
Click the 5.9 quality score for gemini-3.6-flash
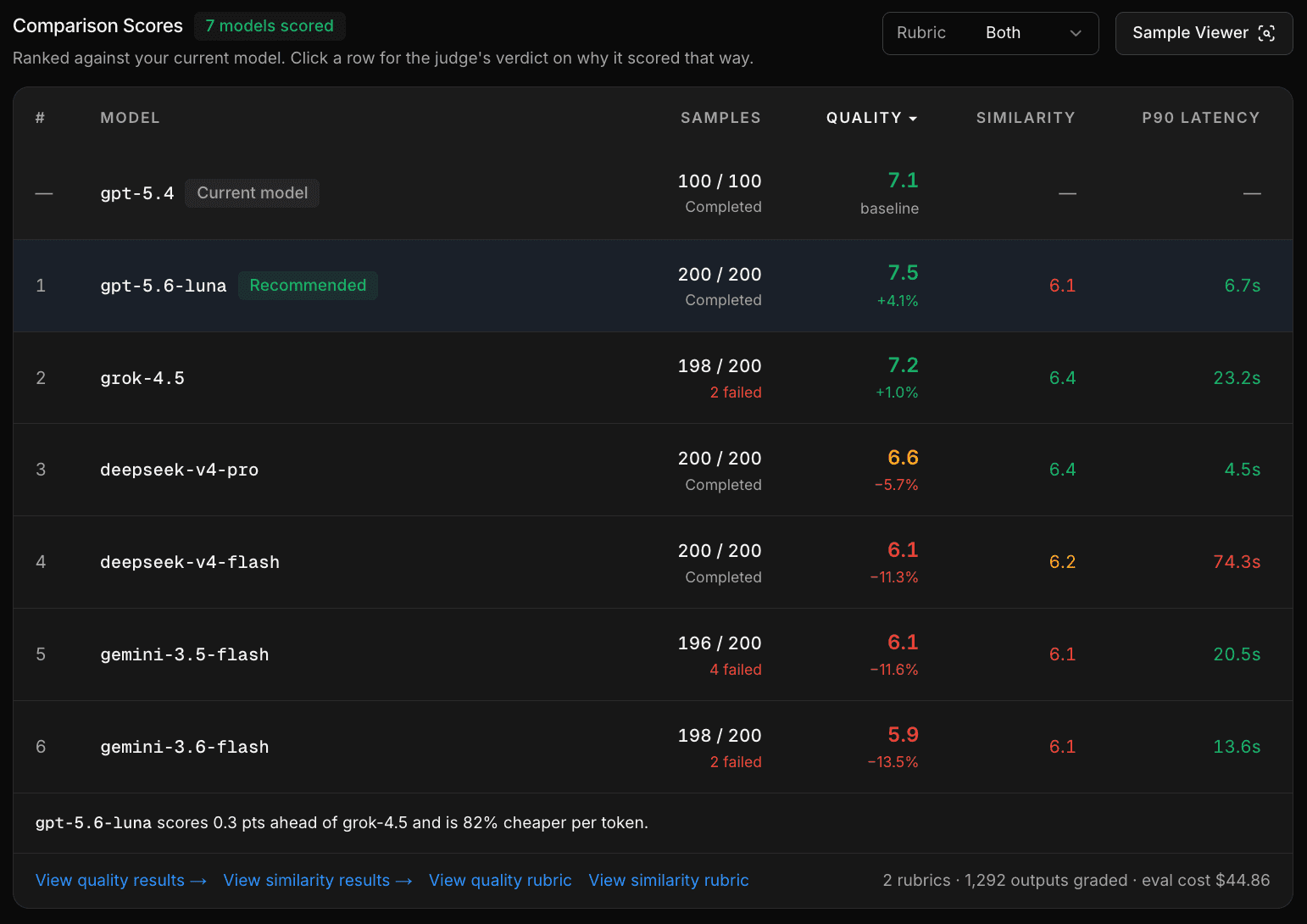[903, 735]
